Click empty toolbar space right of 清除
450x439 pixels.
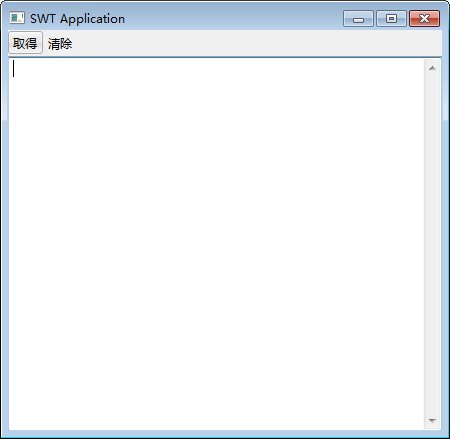pyautogui.click(x=258, y=43)
